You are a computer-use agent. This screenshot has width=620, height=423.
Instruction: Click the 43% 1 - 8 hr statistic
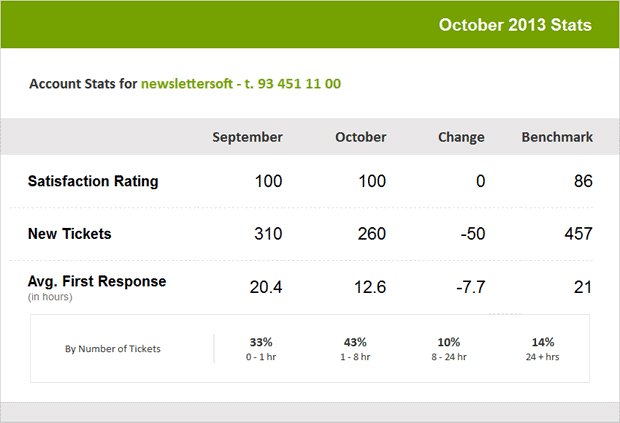point(355,349)
